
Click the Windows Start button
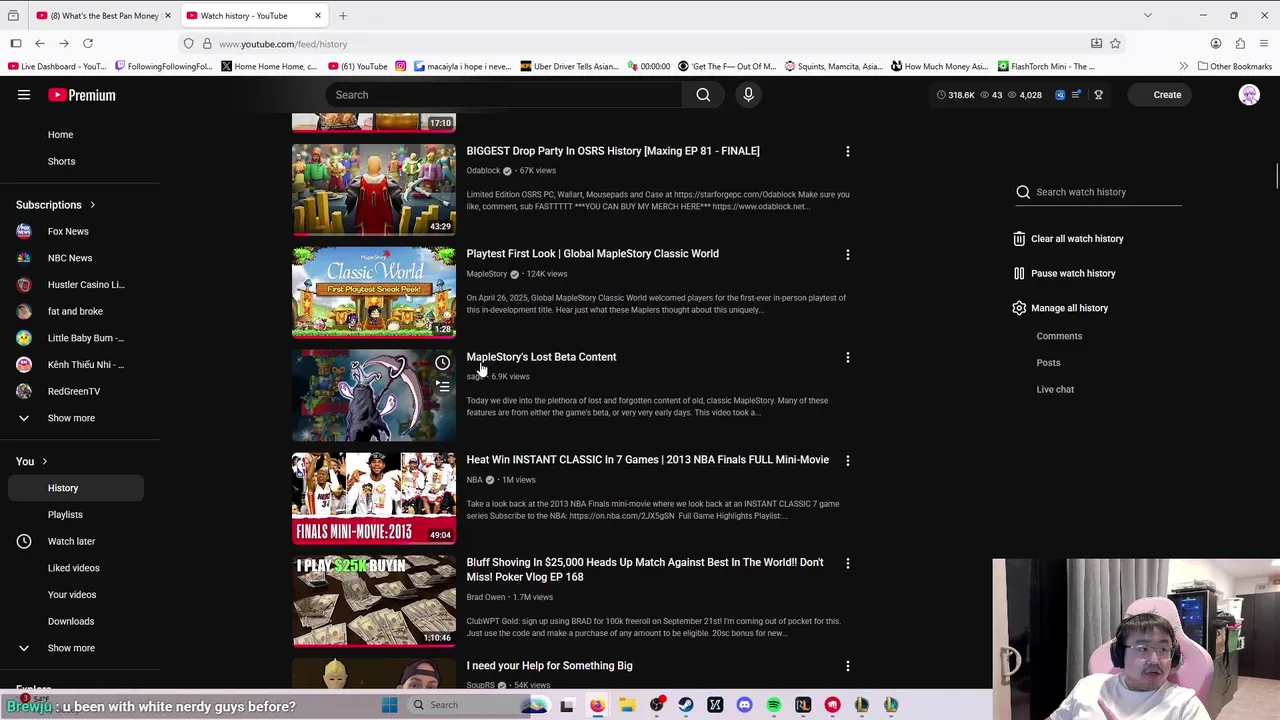pyautogui.click(x=389, y=705)
